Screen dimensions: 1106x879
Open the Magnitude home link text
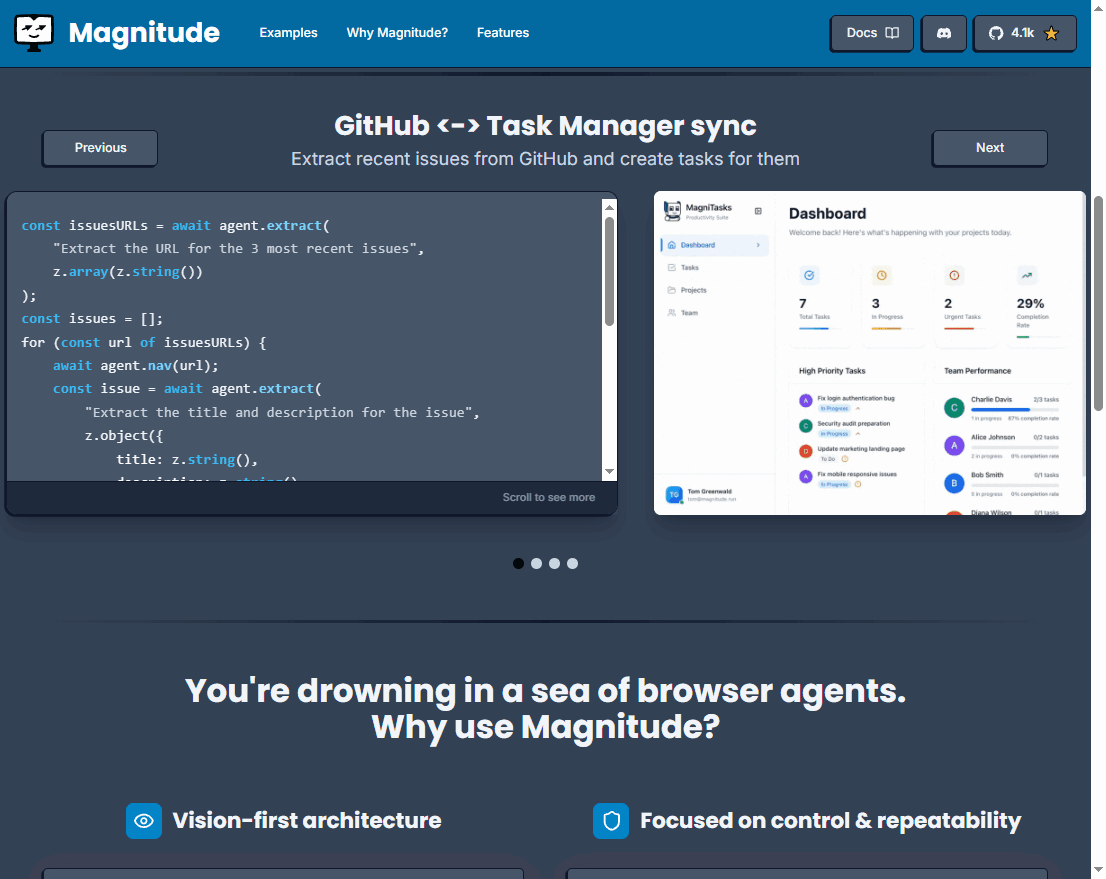point(144,32)
